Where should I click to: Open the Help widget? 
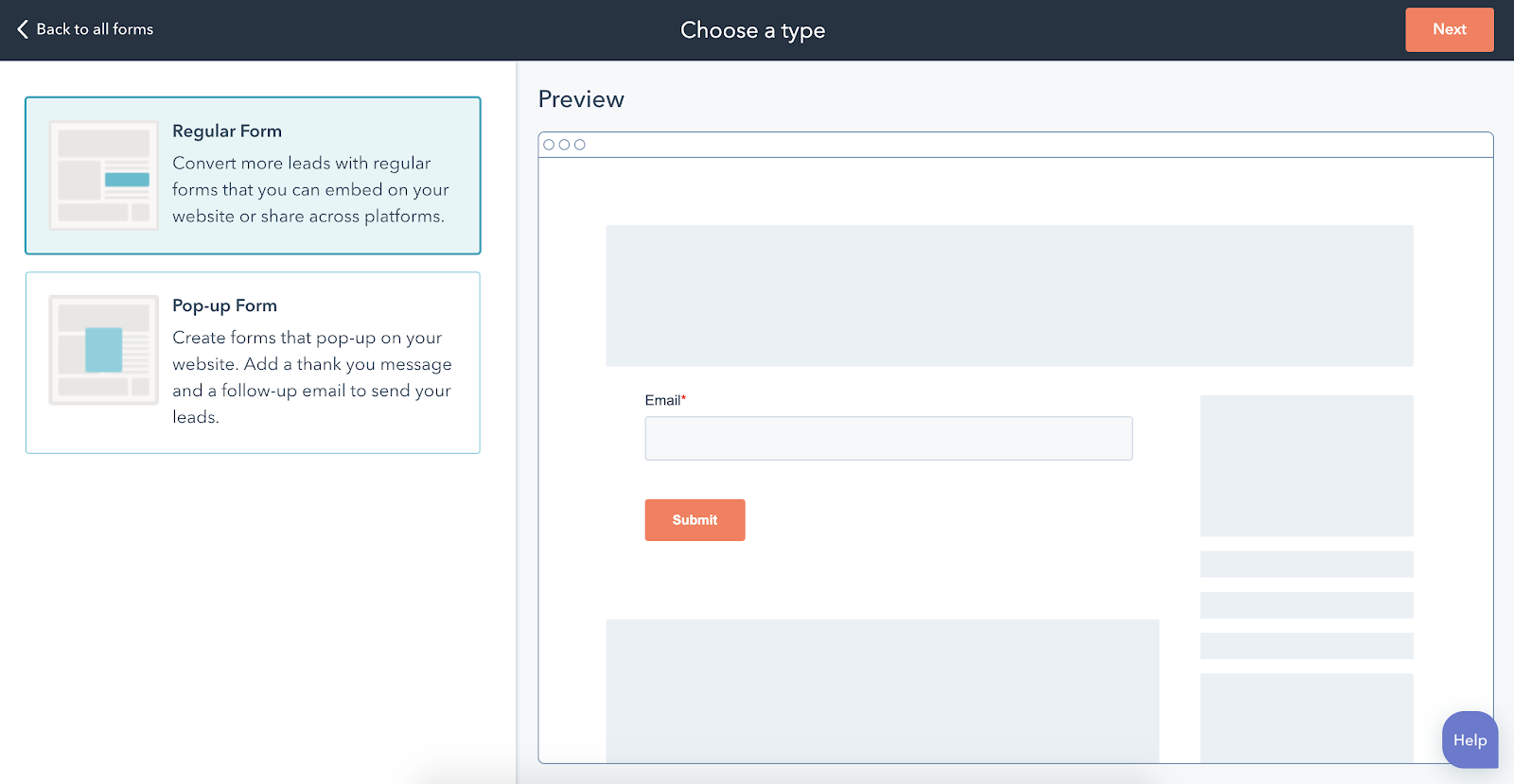click(1470, 740)
